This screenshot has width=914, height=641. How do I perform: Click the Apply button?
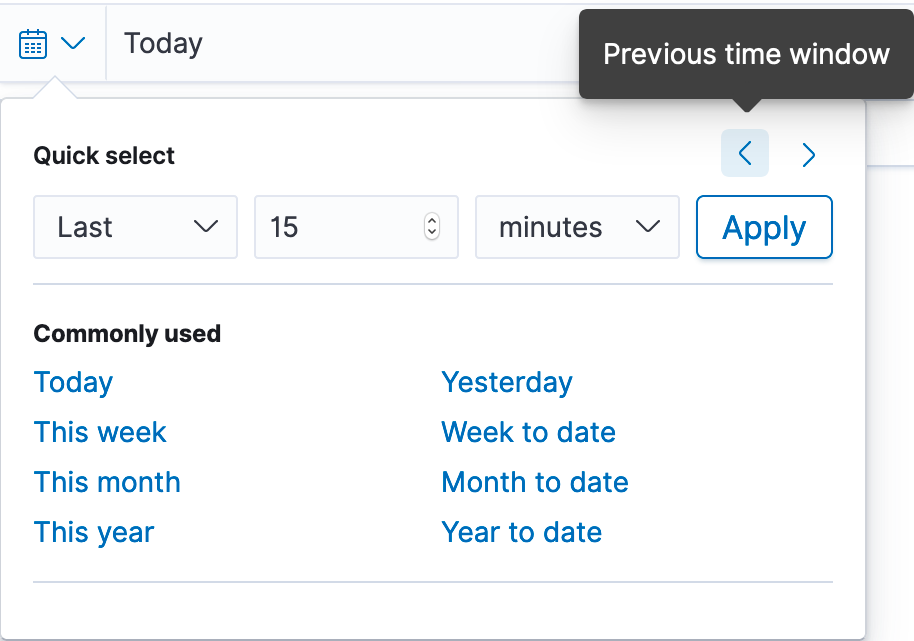pos(764,227)
